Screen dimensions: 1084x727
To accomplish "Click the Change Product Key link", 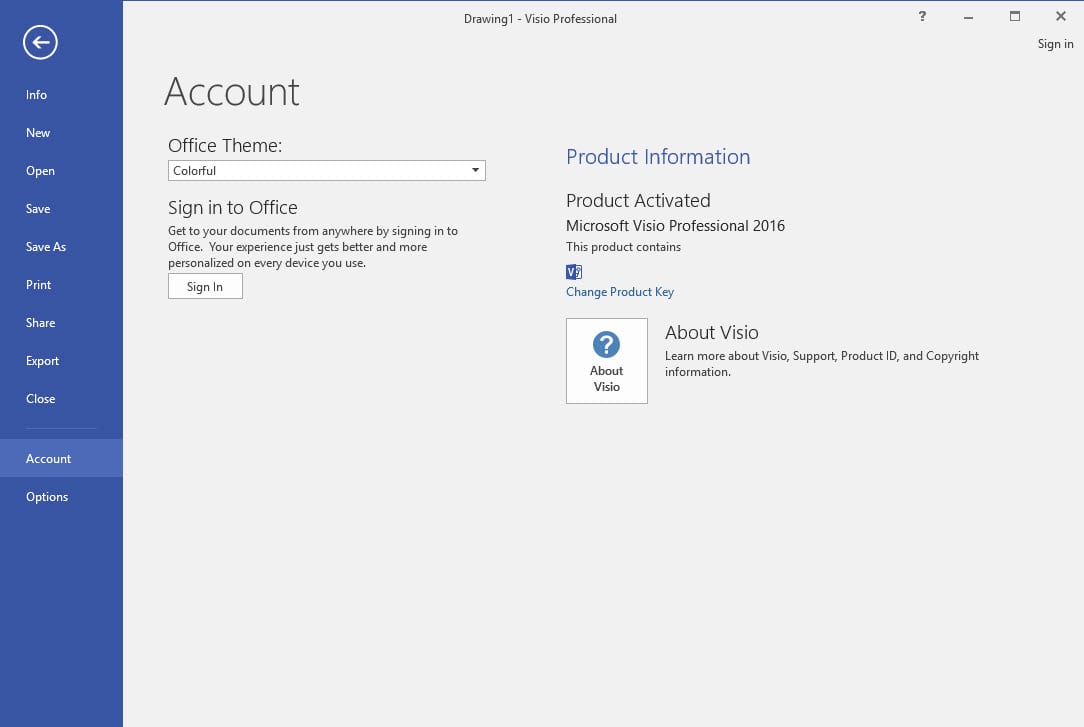I will pos(619,292).
